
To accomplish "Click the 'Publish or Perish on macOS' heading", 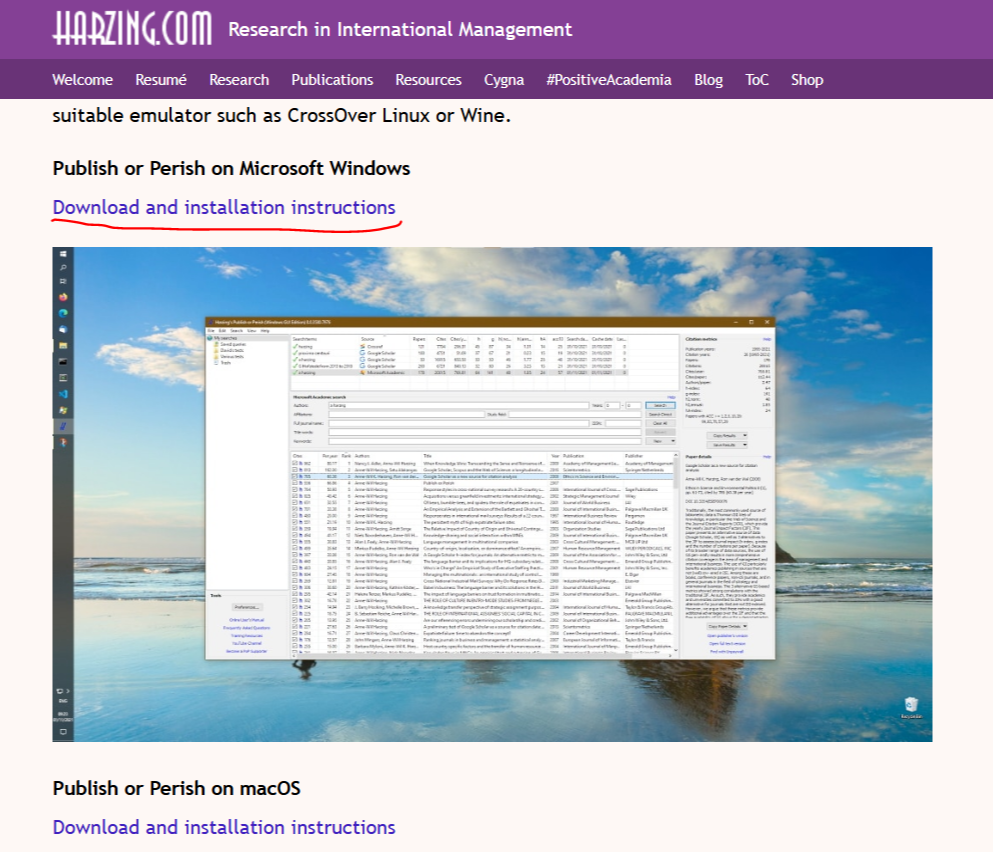I will point(176,788).
